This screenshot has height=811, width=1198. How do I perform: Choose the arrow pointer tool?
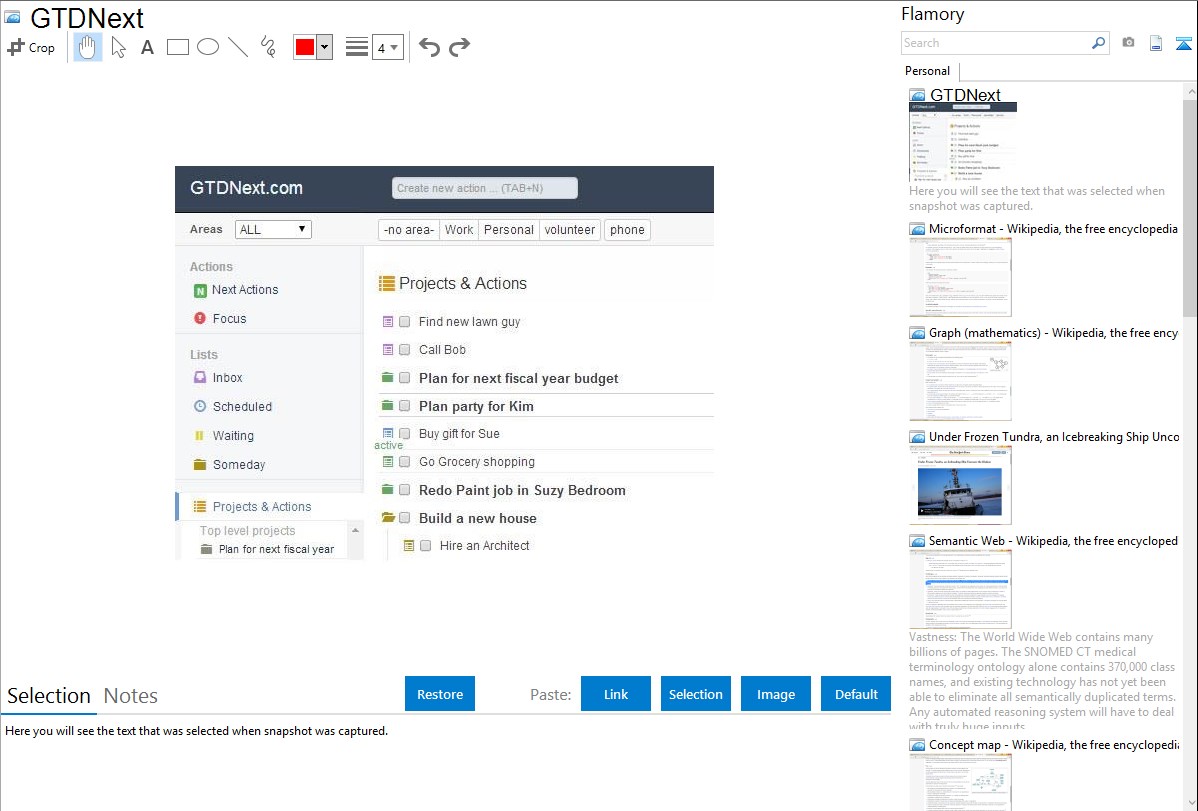point(118,47)
